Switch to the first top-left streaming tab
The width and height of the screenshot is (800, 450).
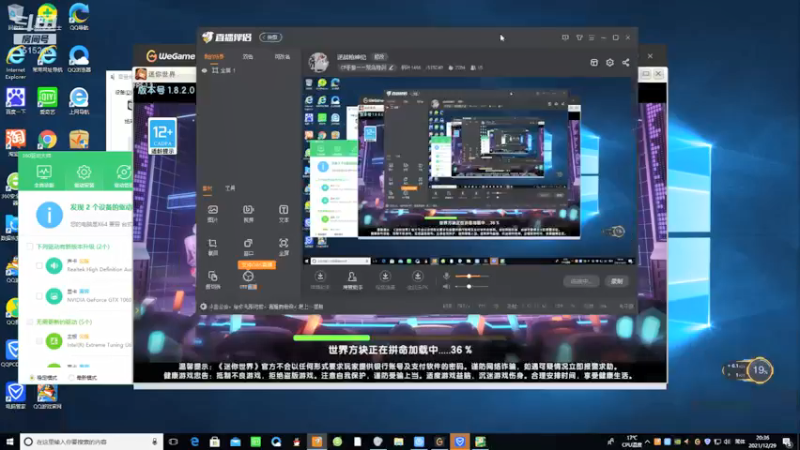click(214, 57)
